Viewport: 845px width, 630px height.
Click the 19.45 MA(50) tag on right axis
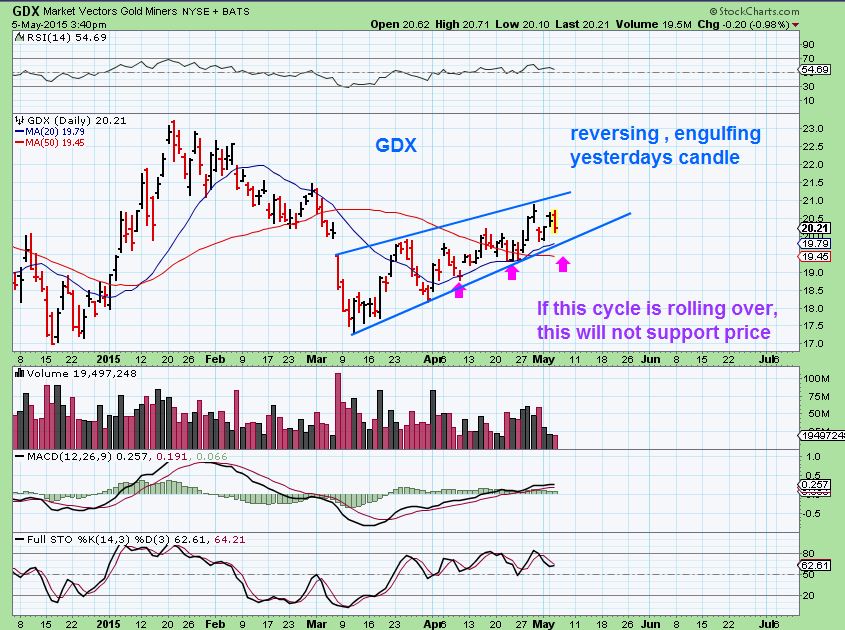click(x=814, y=257)
